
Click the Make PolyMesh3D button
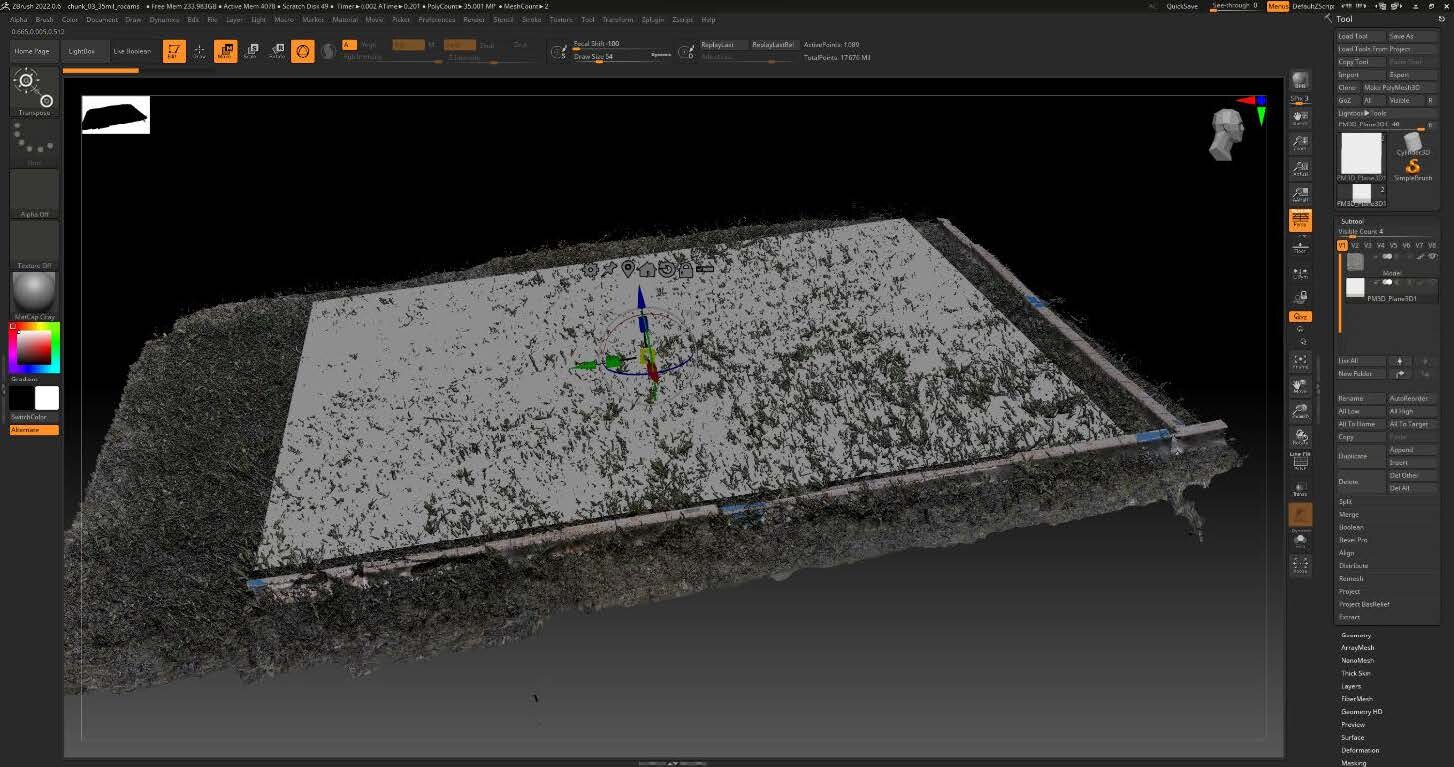click(1392, 87)
